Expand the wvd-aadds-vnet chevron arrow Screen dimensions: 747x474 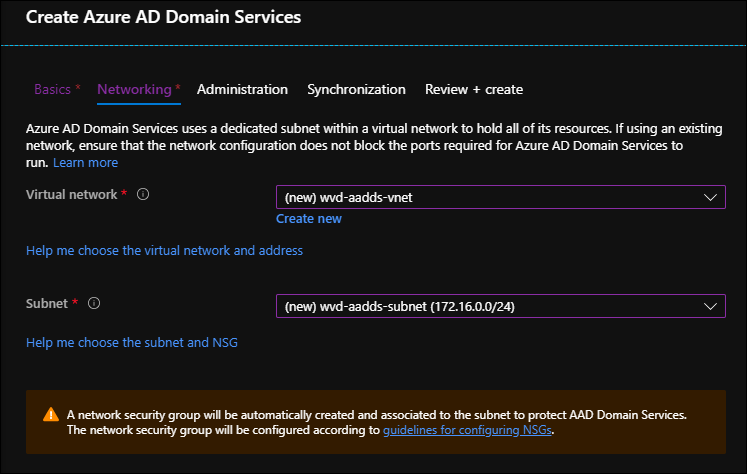pos(710,197)
